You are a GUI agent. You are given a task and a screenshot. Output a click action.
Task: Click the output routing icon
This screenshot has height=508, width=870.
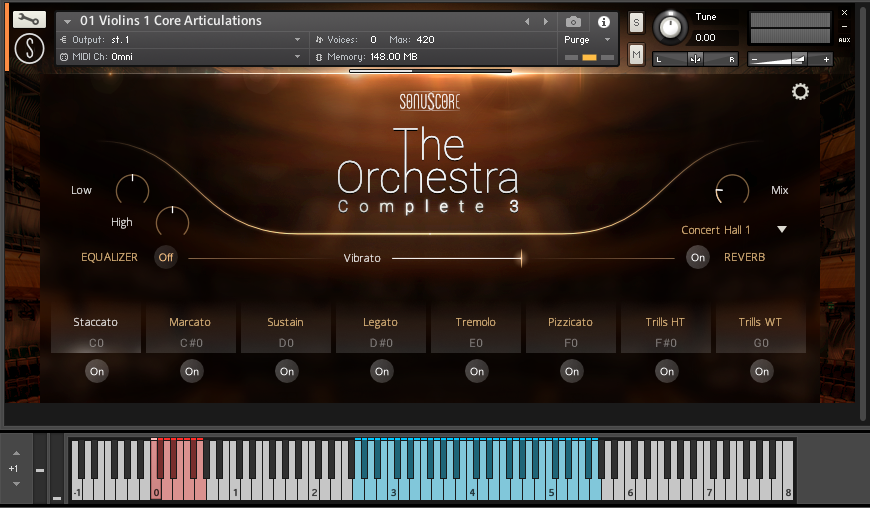coord(63,39)
